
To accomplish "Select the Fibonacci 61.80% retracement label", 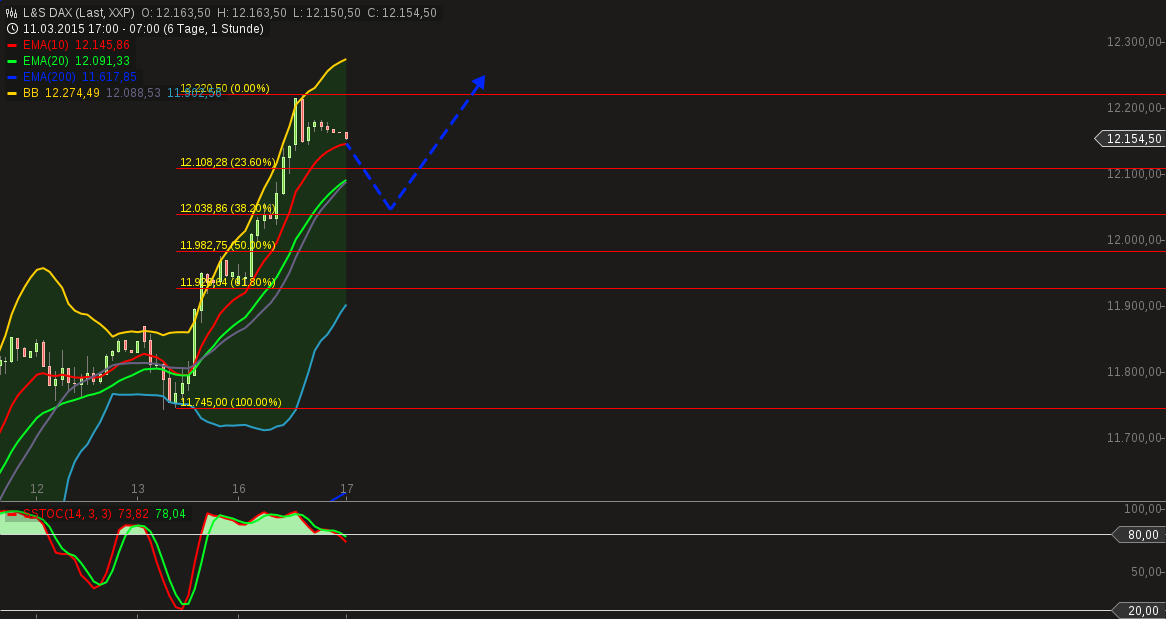I will 228,282.
